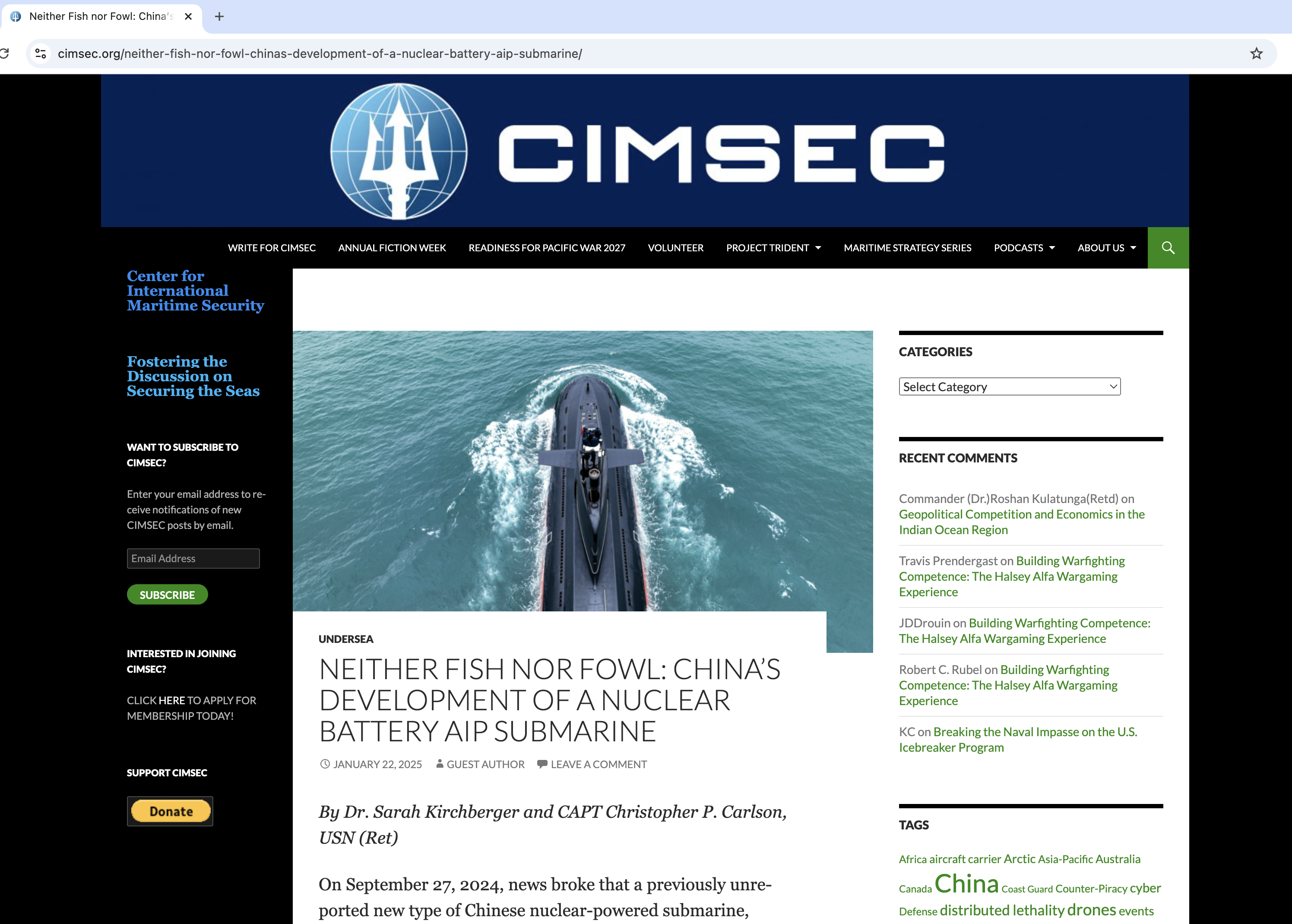Screen dimensions: 1292x924
Task: Open Annual Fiction Week menu item
Action: pyautogui.click(x=392, y=247)
